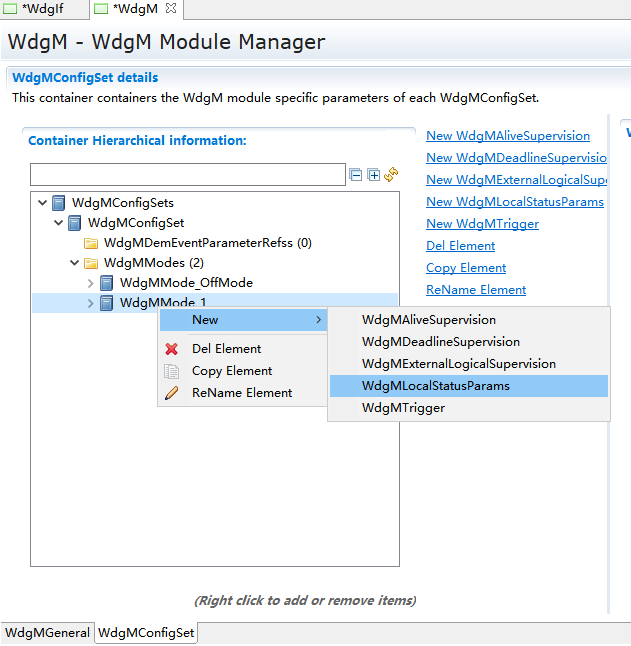Click the collapse all icon above the tree
The height and width of the screenshot is (646, 631).
pyautogui.click(x=356, y=175)
